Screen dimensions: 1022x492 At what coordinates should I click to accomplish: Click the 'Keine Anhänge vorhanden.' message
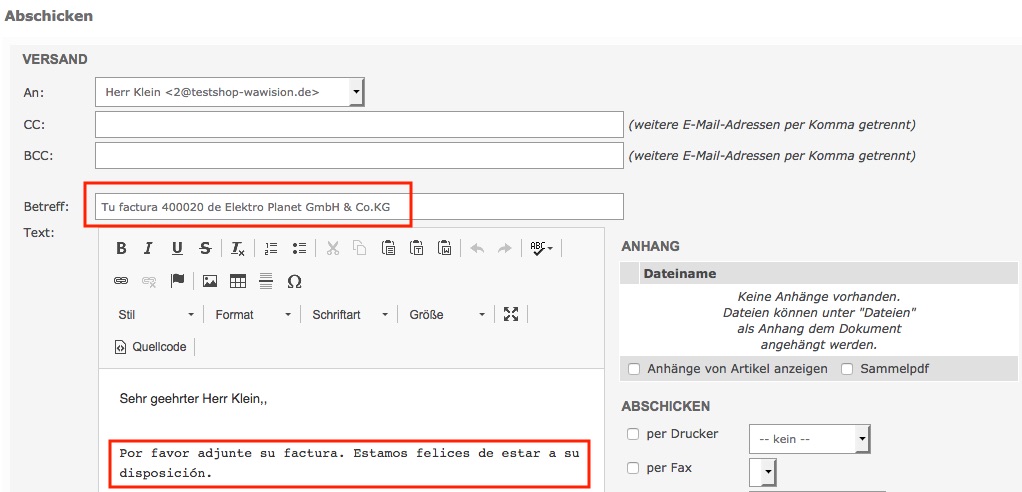(818, 296)
